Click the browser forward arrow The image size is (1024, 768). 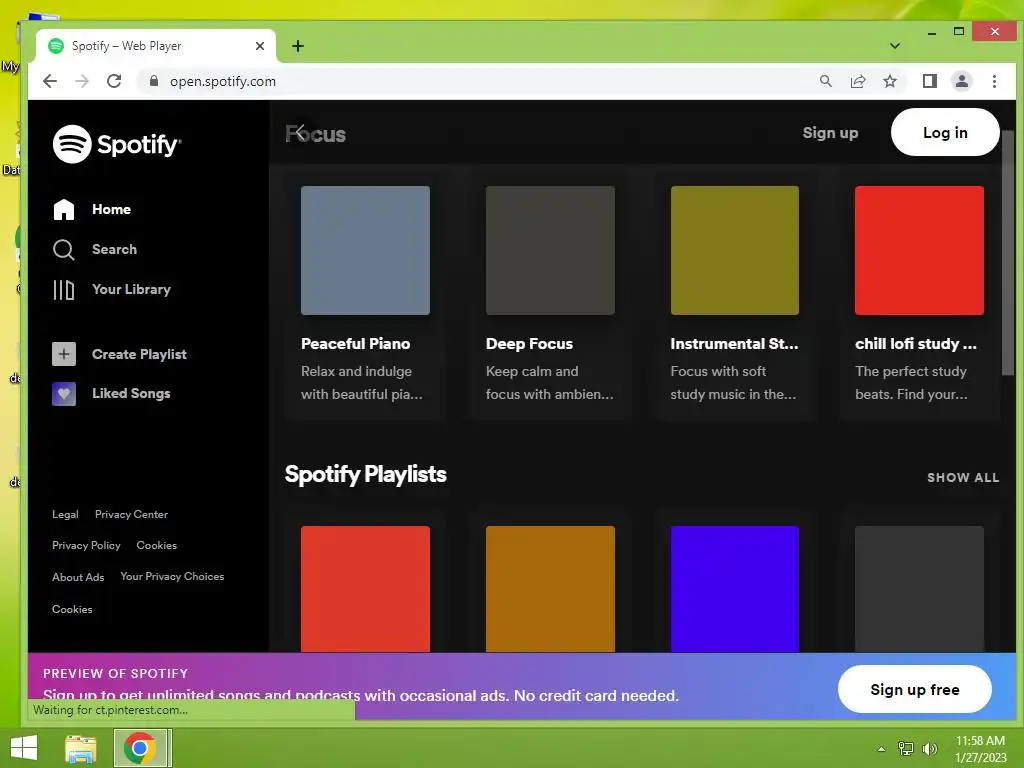coord(82,81)
